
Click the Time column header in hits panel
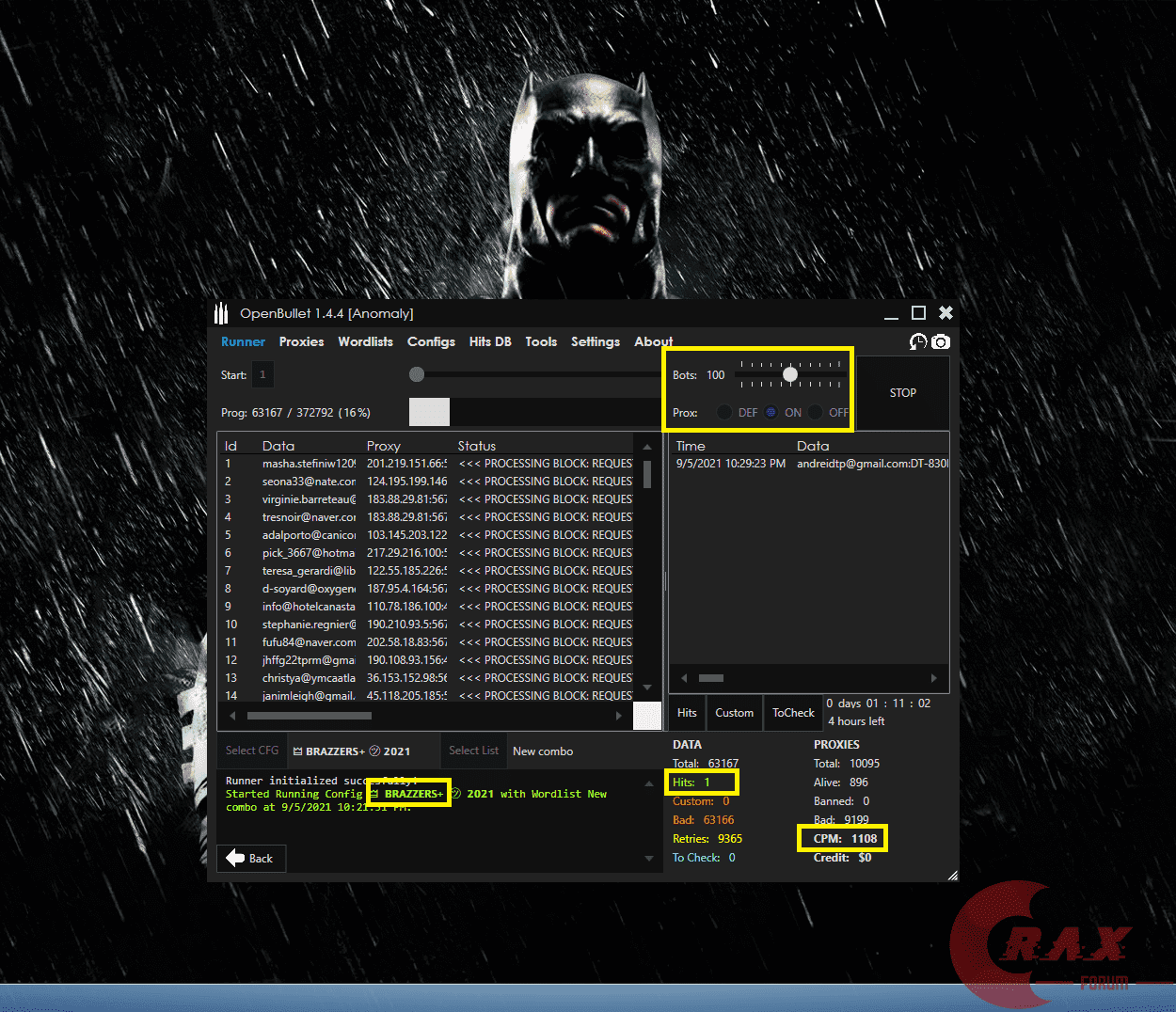tap(691, 446)
